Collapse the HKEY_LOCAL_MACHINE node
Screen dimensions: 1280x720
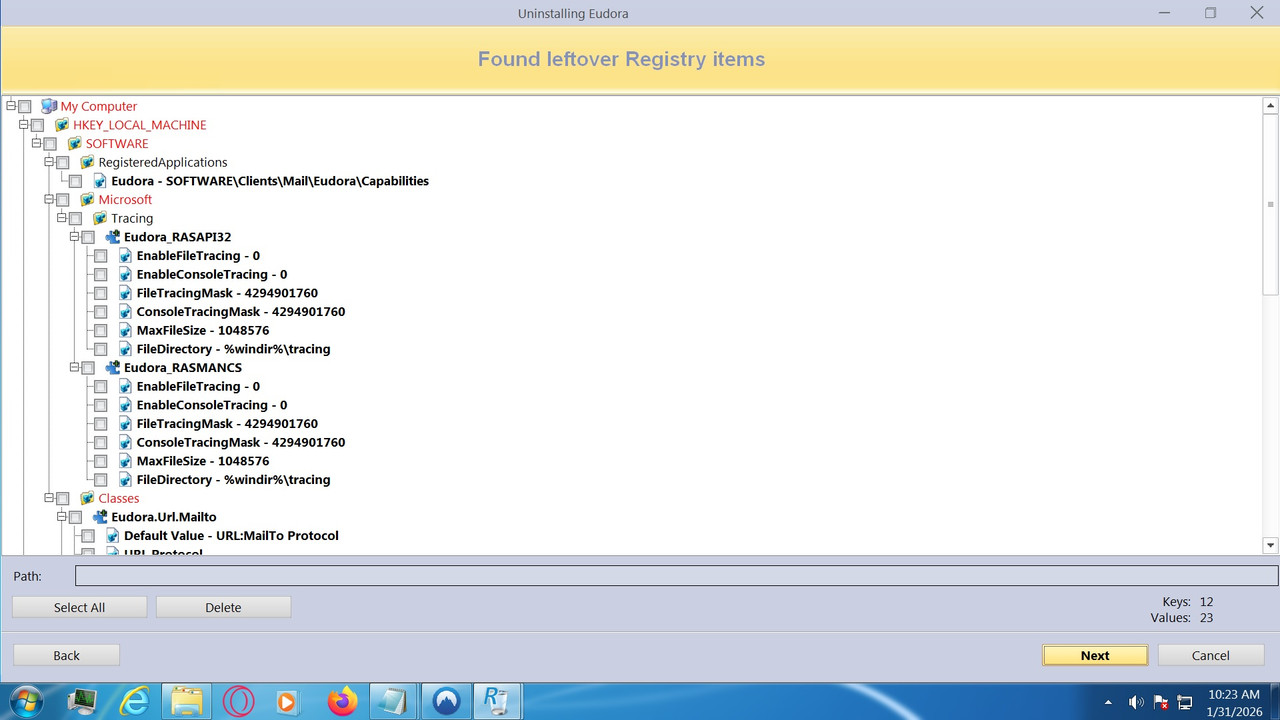[24, 124]
